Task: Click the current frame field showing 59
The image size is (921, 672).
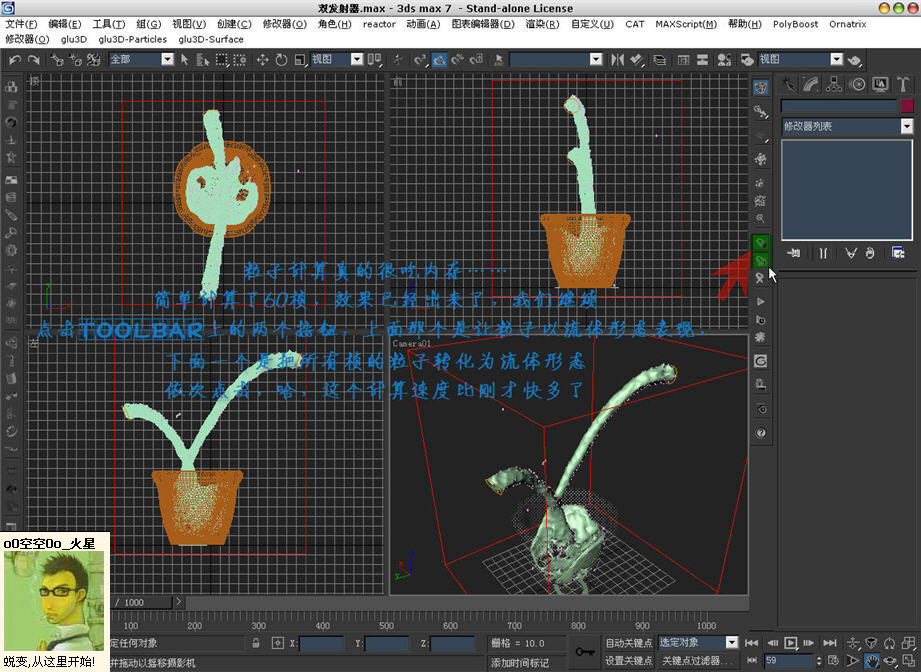Action: (x=789, y=661)
